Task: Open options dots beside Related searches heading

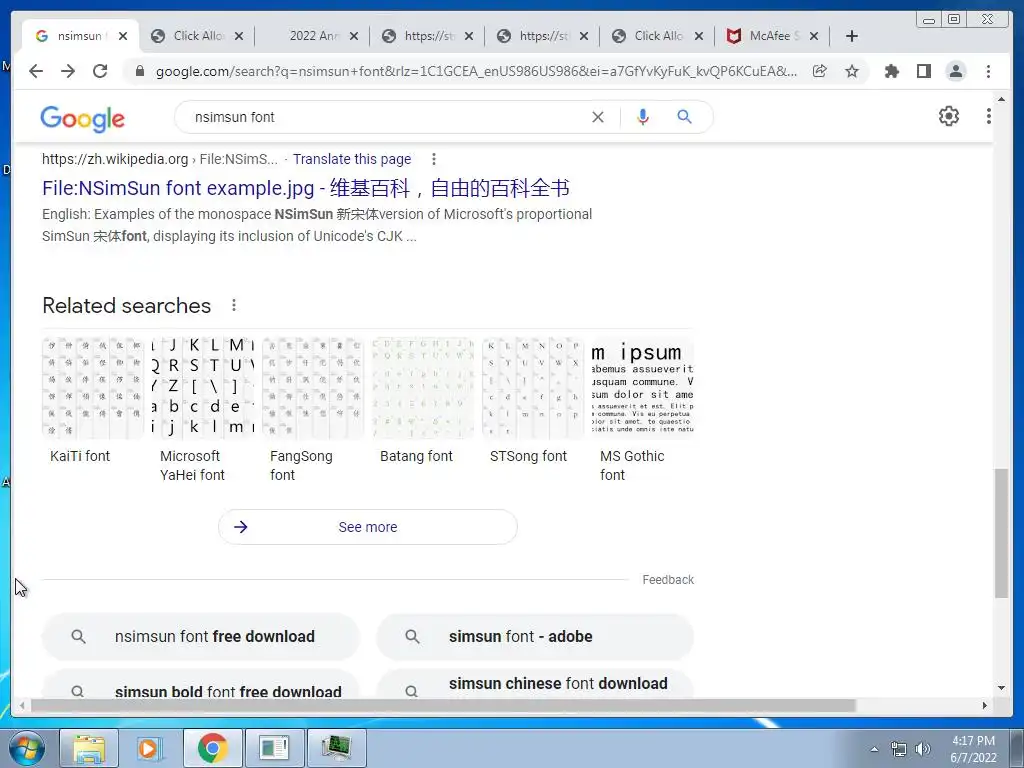Action: pos(234,305)
